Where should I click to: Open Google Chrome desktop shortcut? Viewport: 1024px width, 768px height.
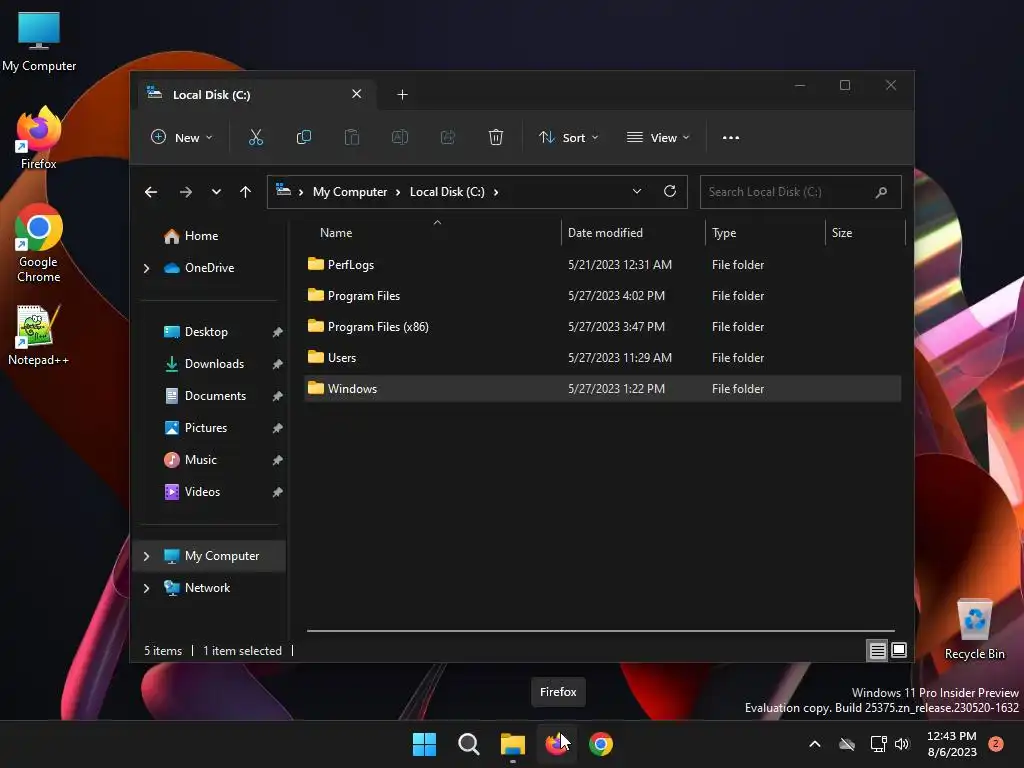tap(39, 243)
